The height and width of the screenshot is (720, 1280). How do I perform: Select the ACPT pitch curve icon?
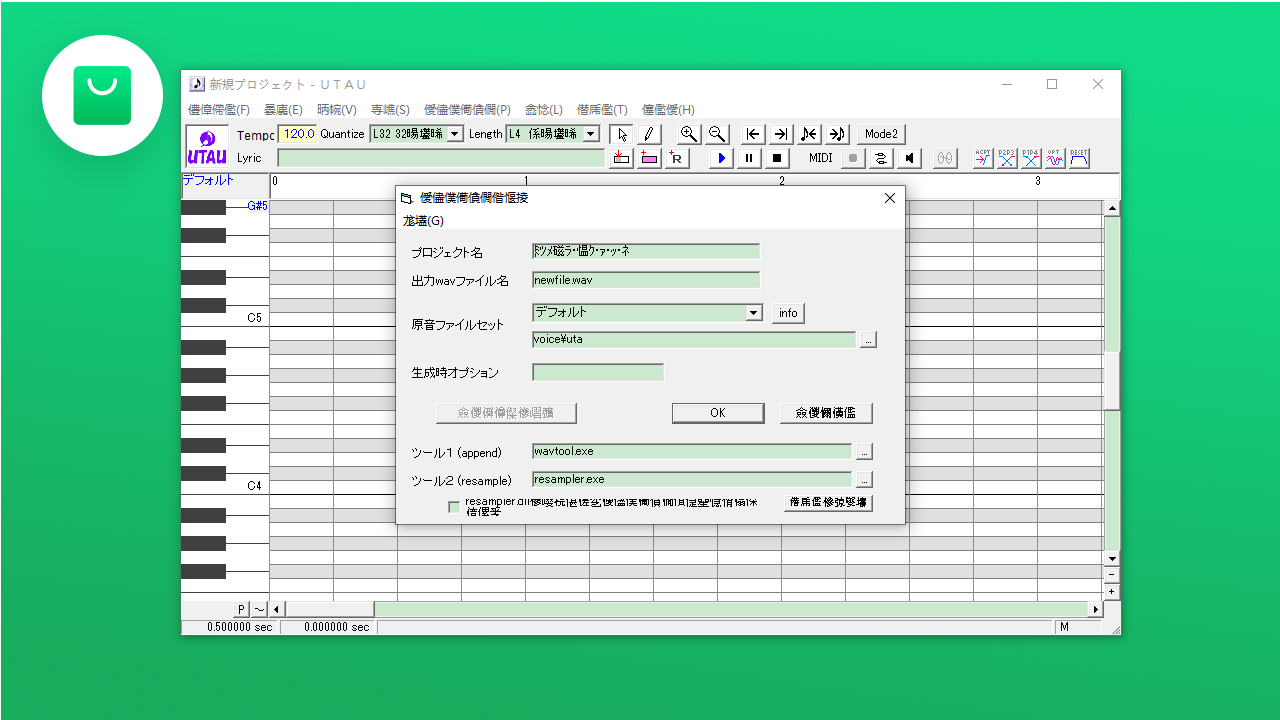[981, 157]
